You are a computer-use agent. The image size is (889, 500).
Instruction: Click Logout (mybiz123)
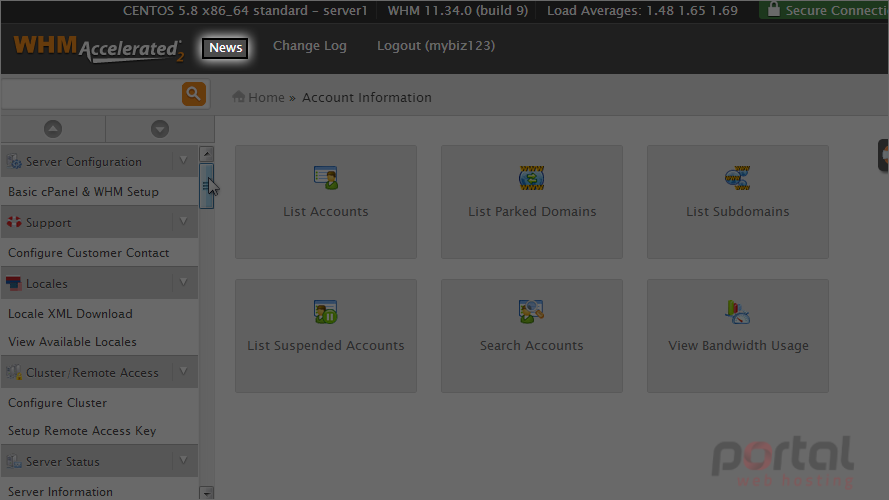(x=436, y=46)
